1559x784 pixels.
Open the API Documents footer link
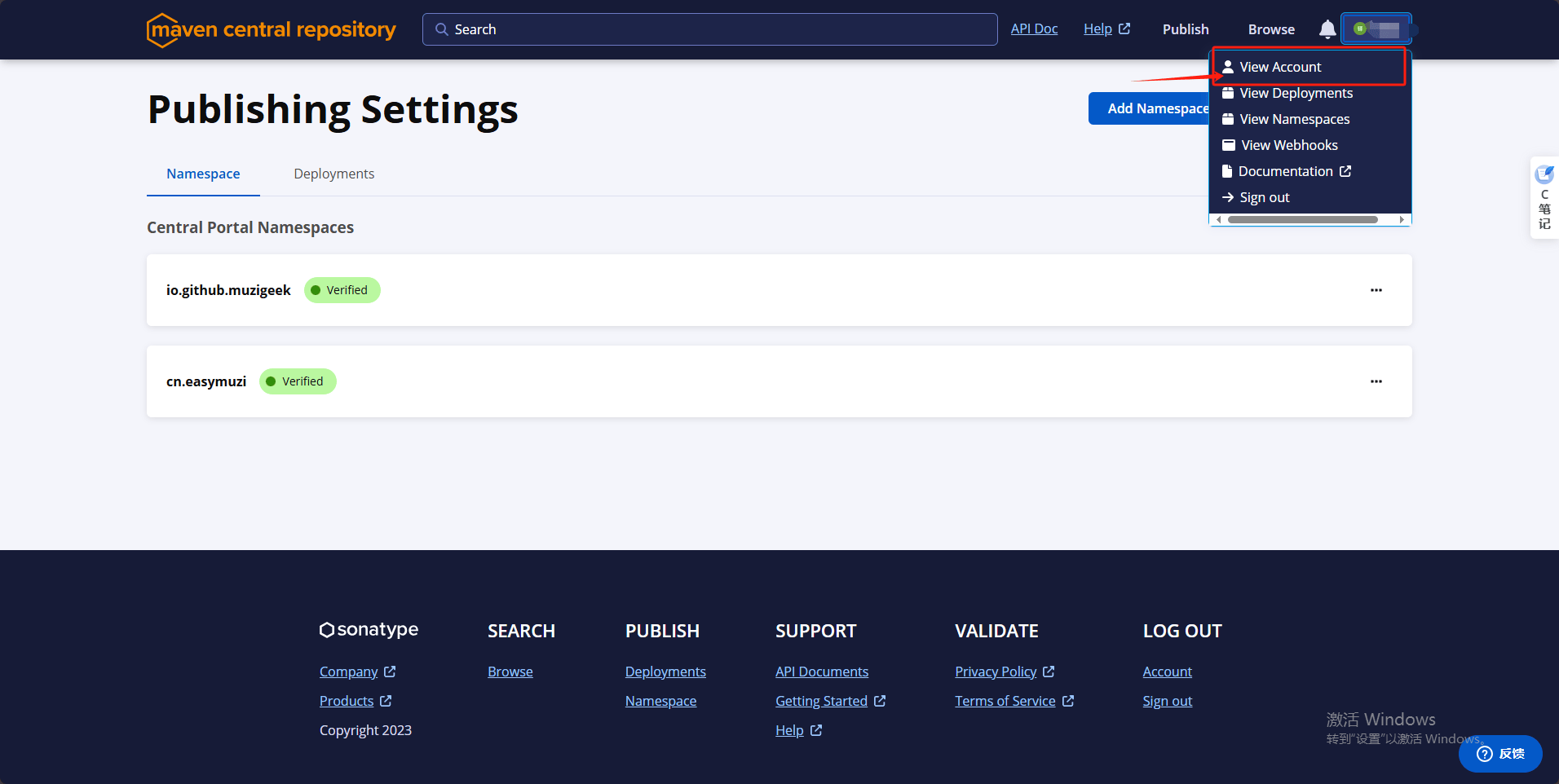coord(822,672)
